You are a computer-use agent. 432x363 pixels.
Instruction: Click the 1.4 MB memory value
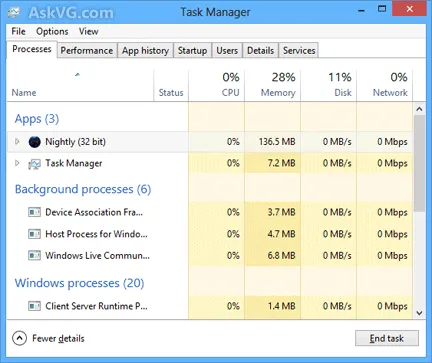tap(282, 306)
